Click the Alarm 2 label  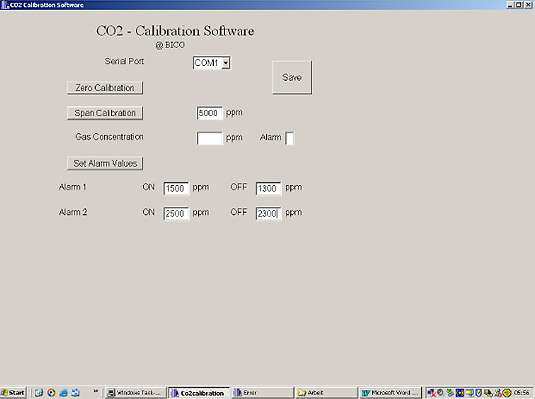73,212
